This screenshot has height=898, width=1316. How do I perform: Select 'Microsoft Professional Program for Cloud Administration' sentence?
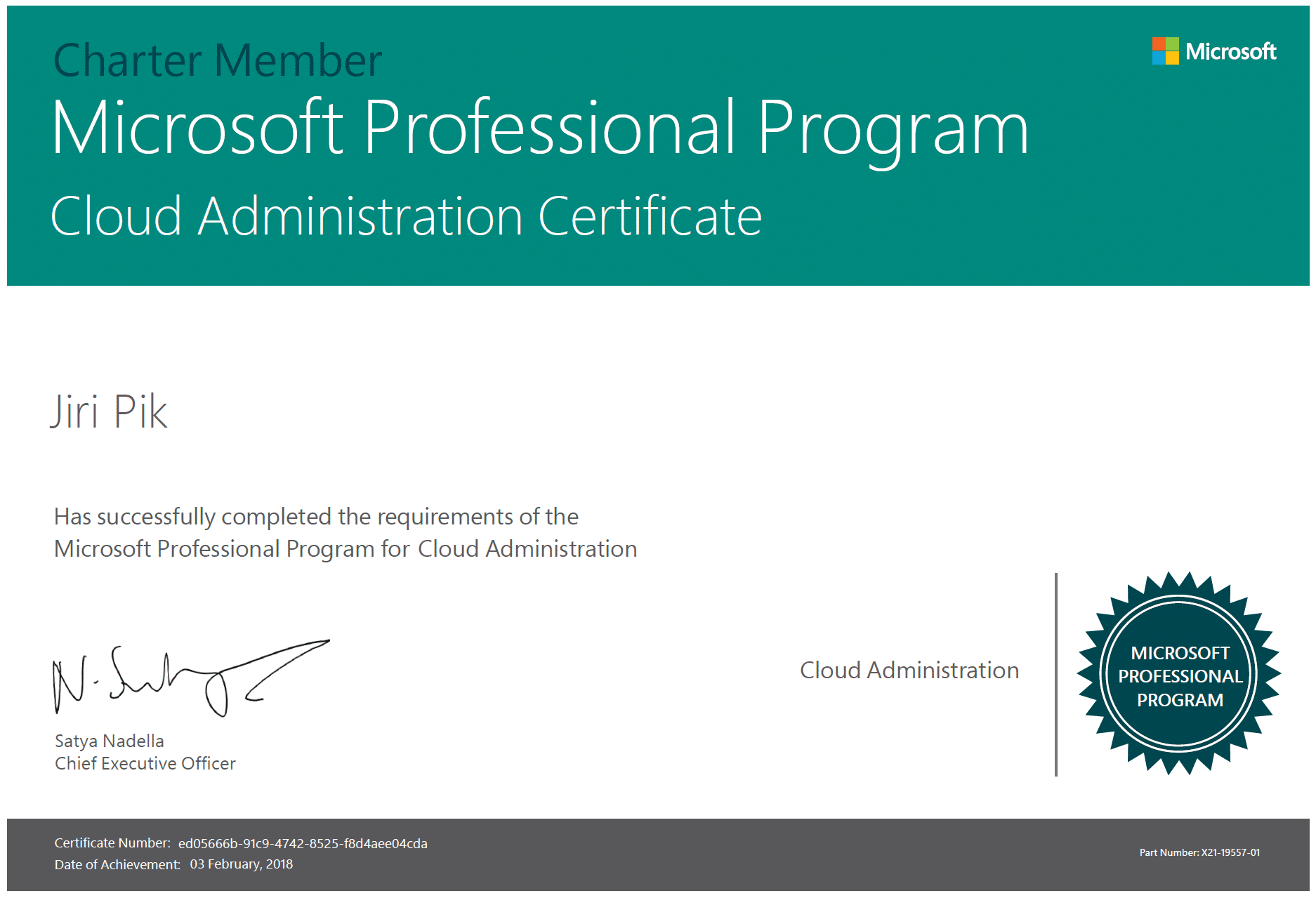[346, 549]
